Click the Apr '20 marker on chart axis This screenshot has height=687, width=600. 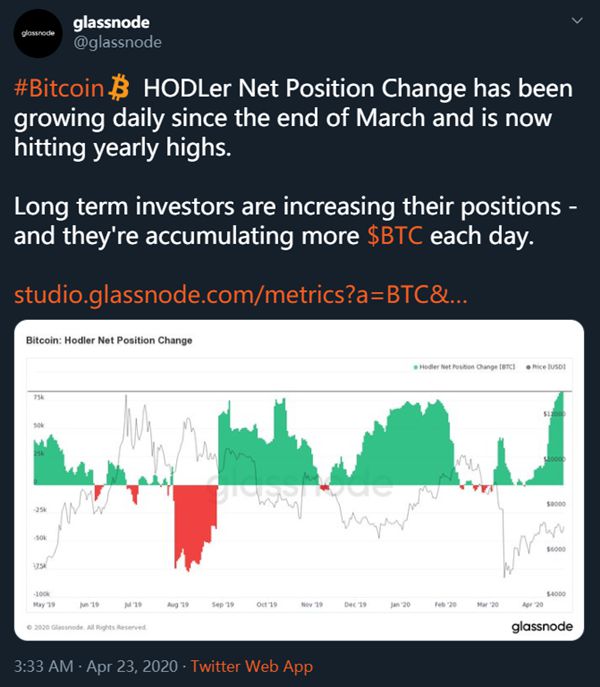[x=533, y=605]
